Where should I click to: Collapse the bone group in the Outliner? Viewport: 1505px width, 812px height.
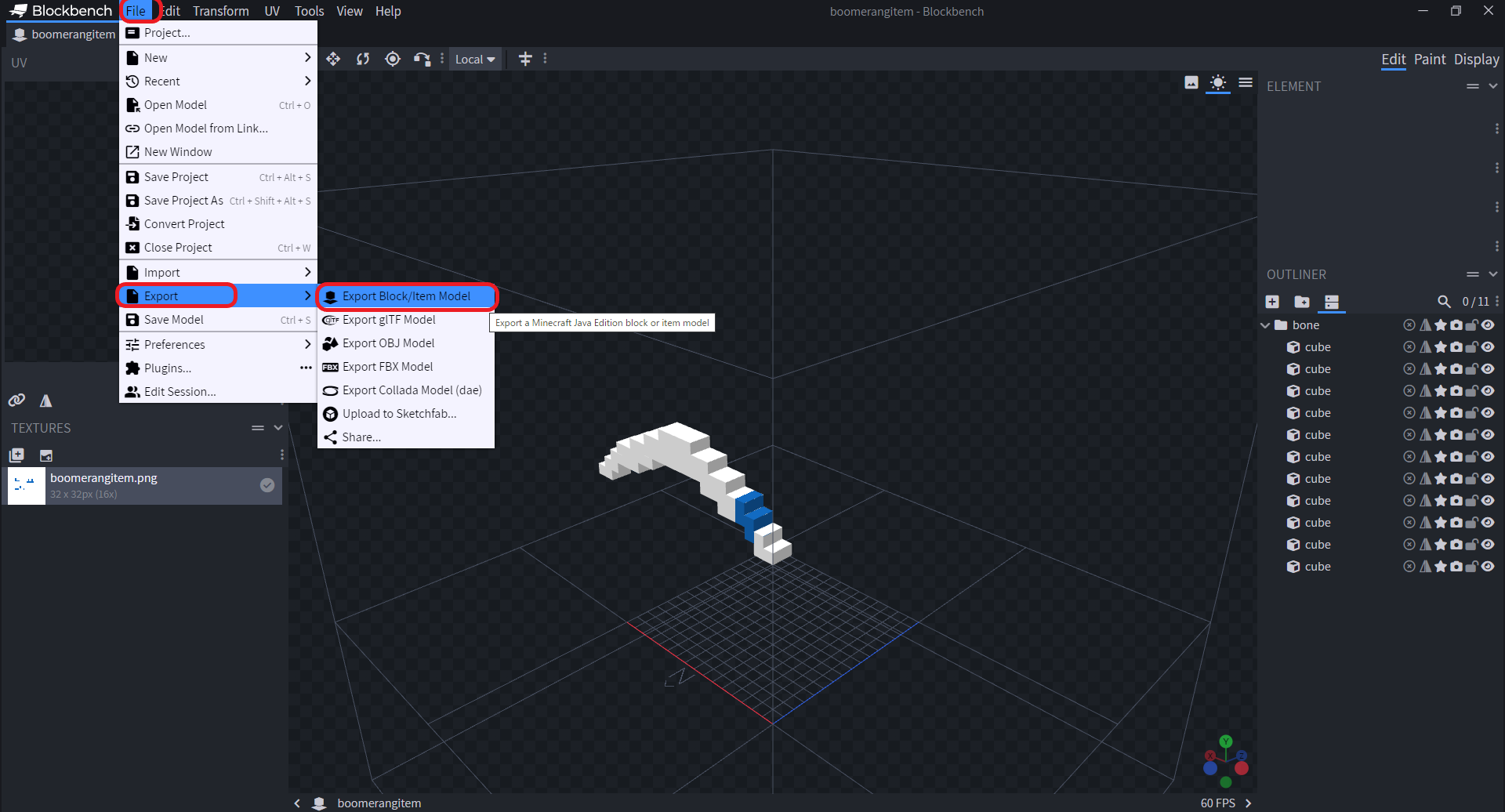pyautogui.click(x=1265, y=324)
